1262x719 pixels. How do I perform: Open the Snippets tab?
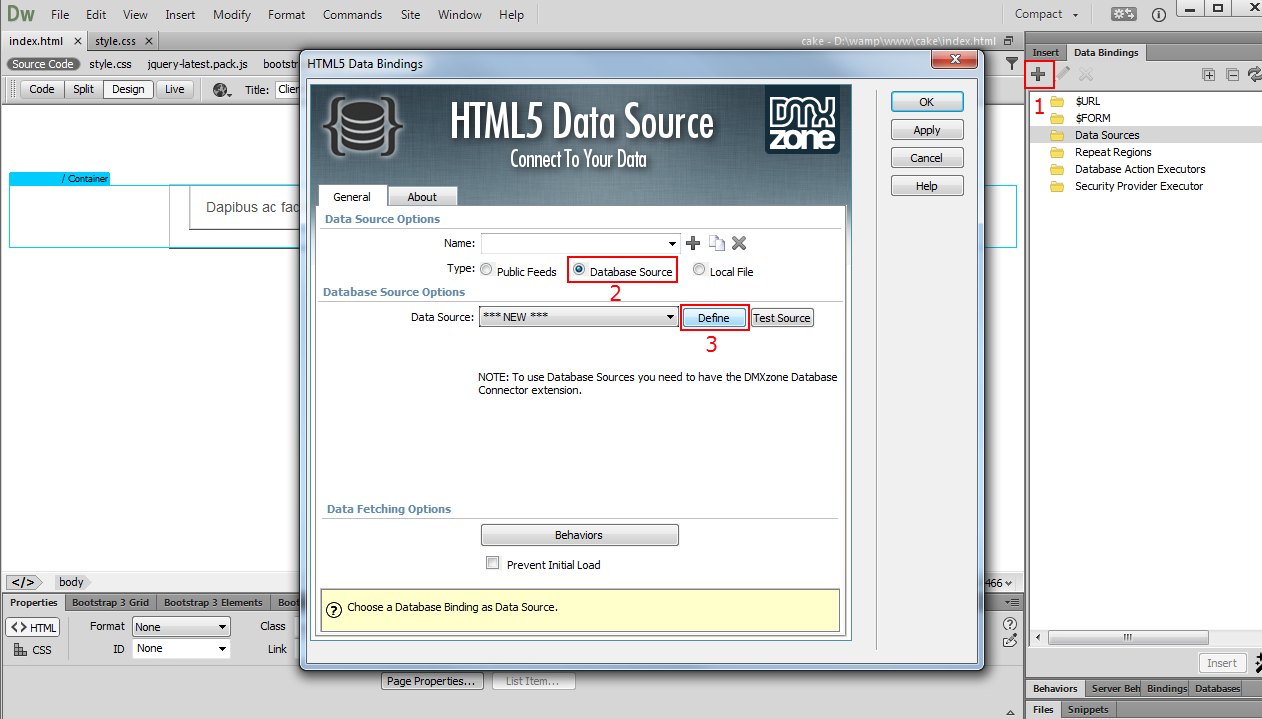pos(1088,709)
